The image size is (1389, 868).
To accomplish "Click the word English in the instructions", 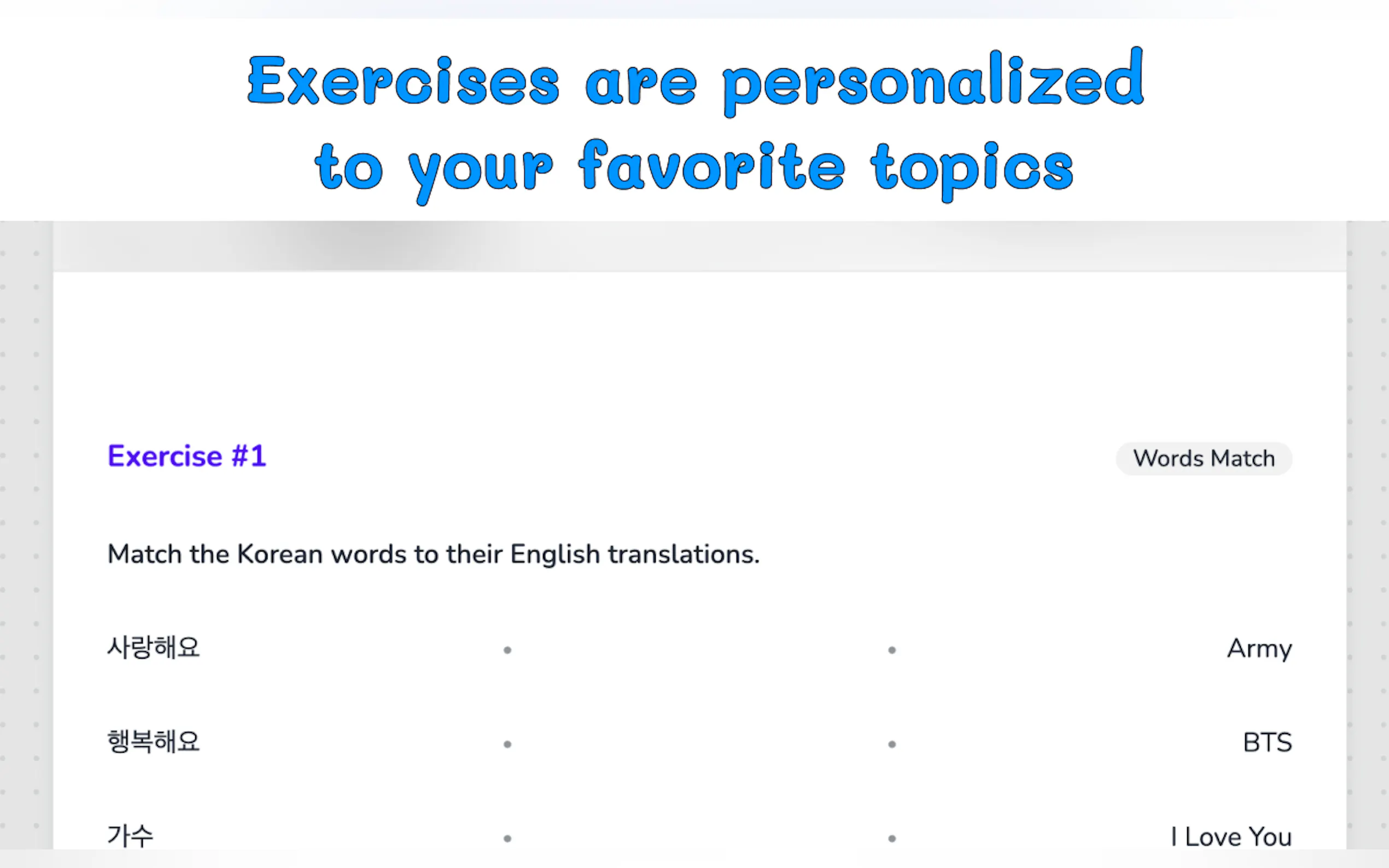I will [x=555, y=555].
